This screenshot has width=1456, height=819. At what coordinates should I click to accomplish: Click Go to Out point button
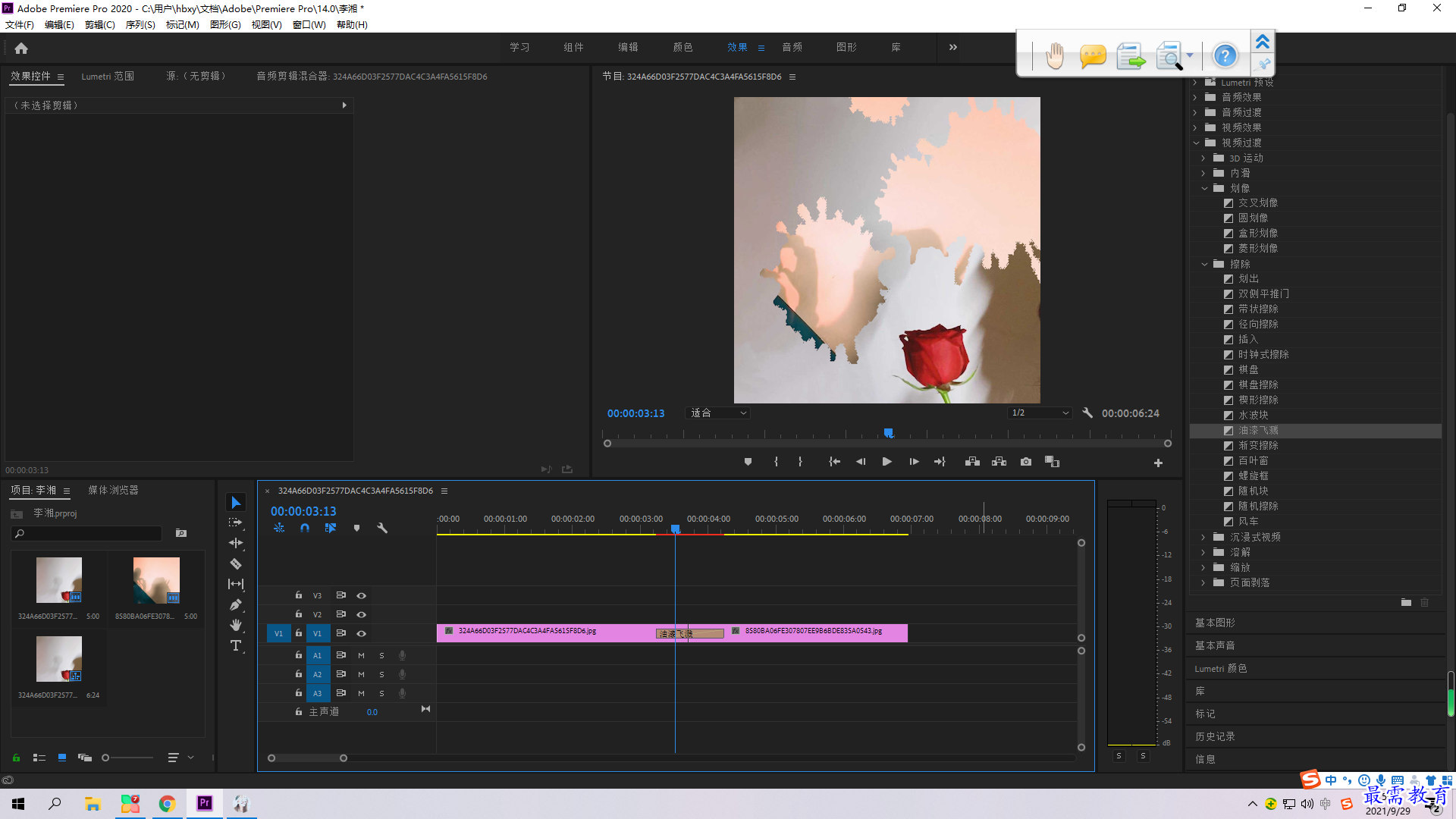click(940, 462)
